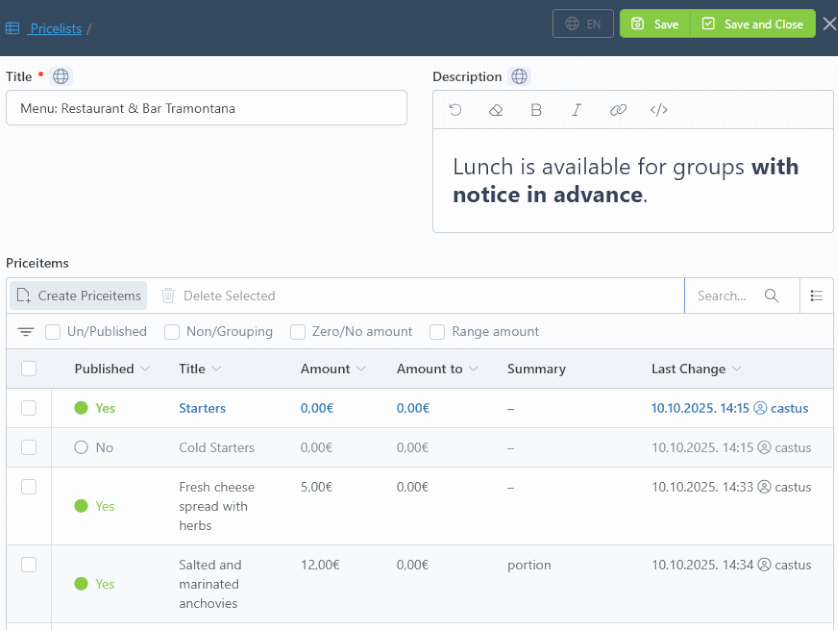838x630 pixels.
Task: Enable the Un/Published filter checkbox
Action: point(53,332)
